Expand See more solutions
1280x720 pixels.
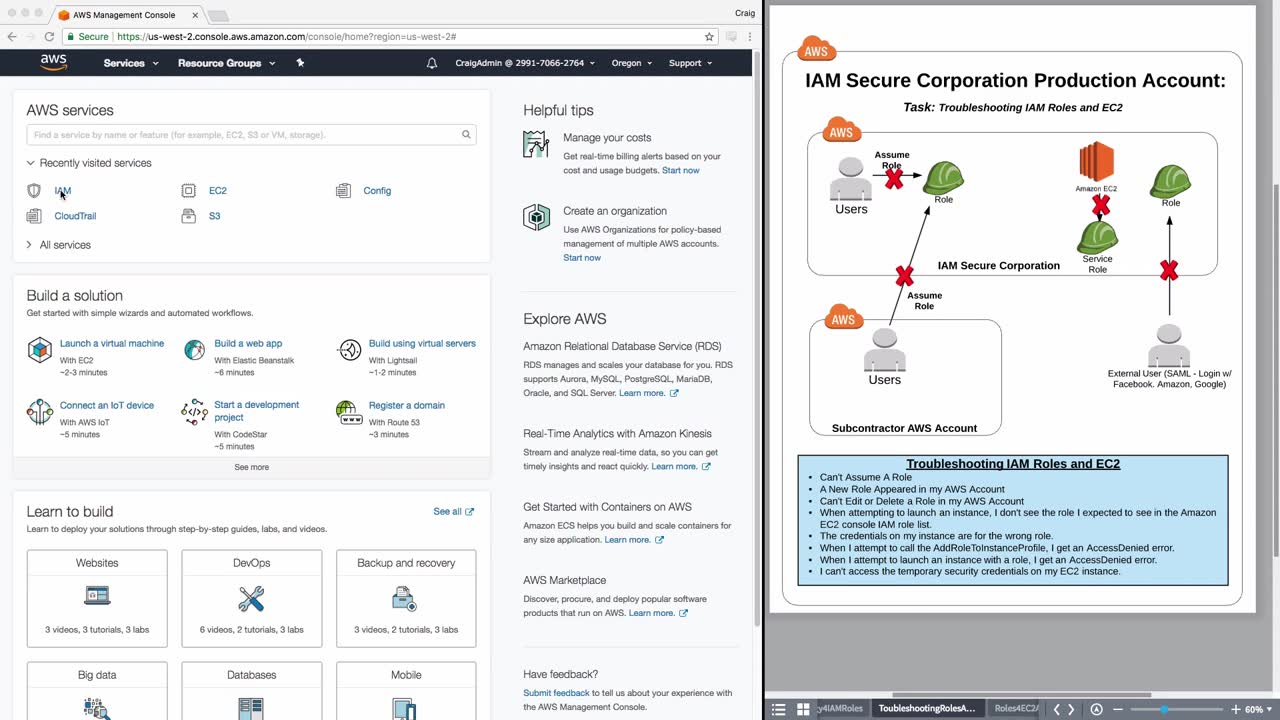252,467
